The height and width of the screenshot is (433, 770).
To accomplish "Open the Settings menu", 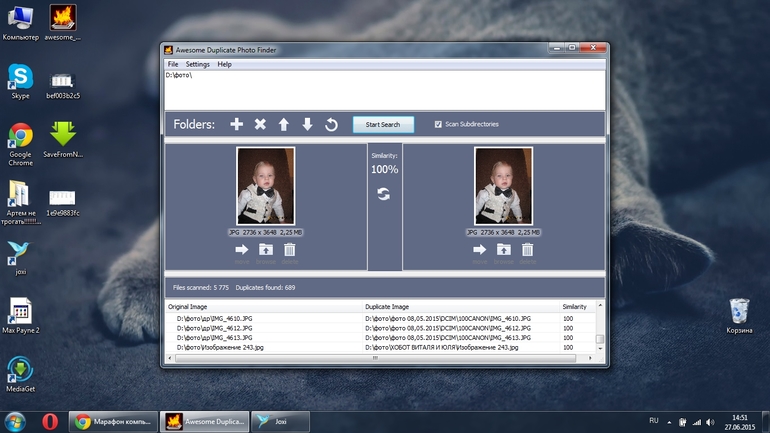I will 197,64.
